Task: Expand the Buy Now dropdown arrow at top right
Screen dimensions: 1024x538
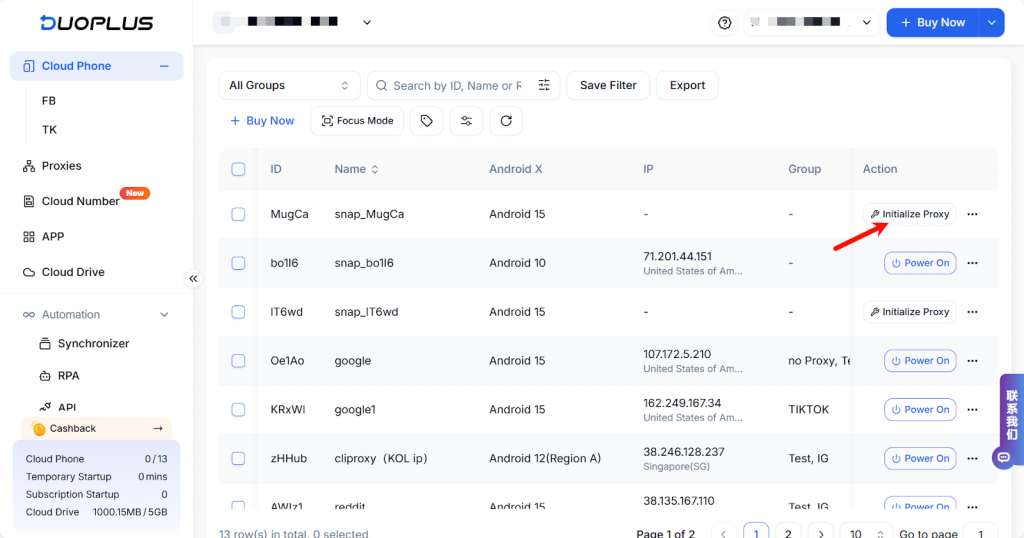Action: pos(991,23)
